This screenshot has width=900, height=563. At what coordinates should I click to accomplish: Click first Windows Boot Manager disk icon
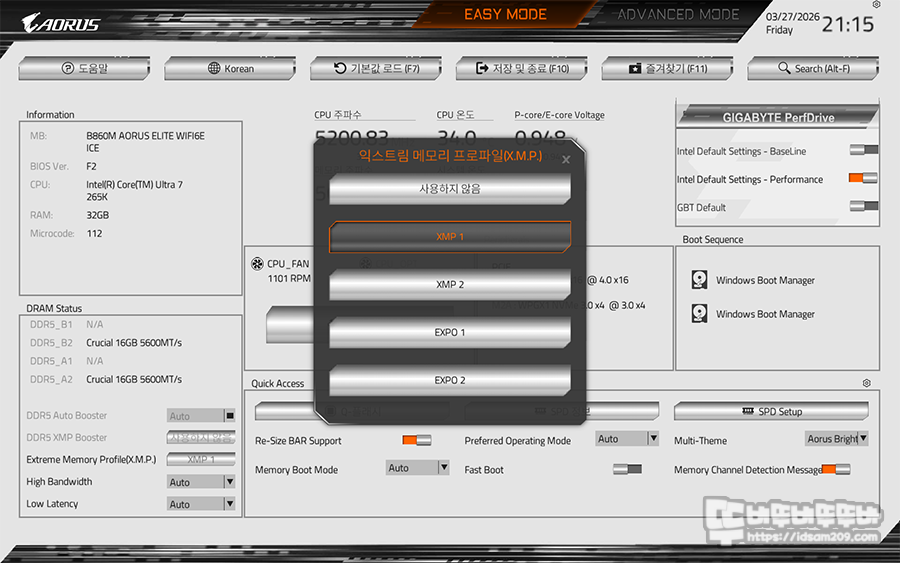699,280
